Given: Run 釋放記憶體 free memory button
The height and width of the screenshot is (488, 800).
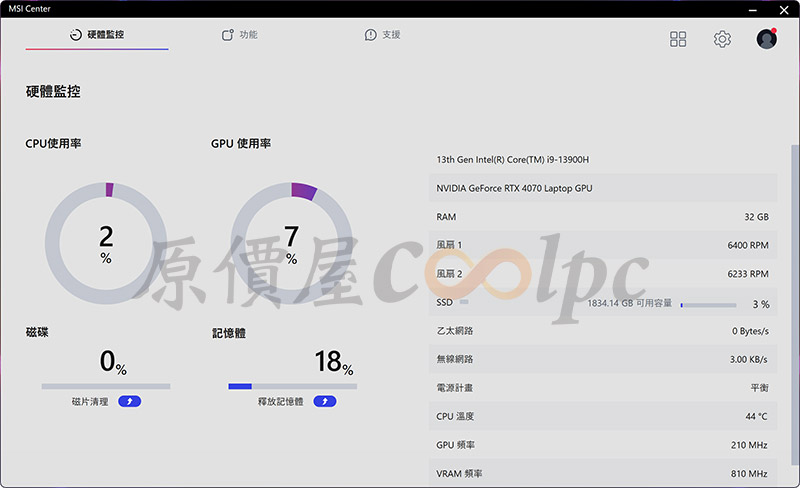Looking at the screenshot, I should 324,402.
